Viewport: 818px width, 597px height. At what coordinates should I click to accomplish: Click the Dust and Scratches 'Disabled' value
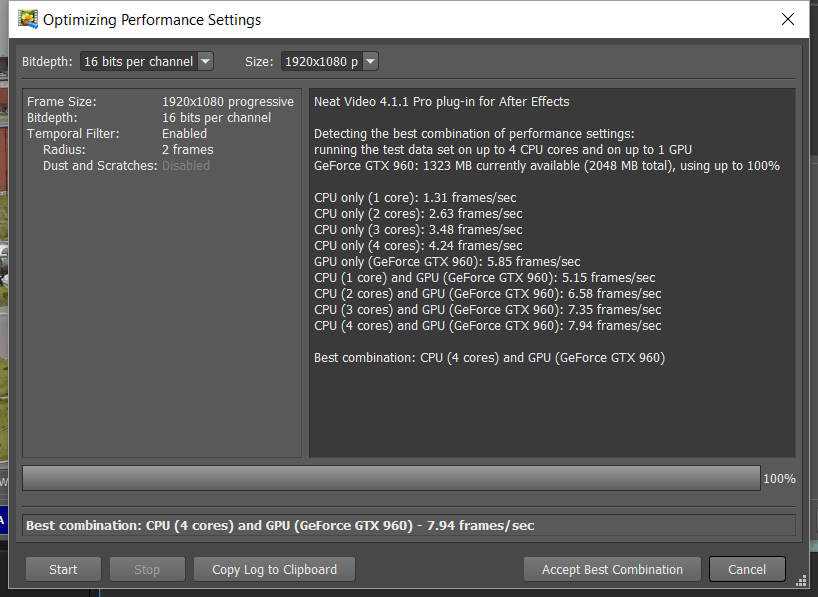(186, 166)
